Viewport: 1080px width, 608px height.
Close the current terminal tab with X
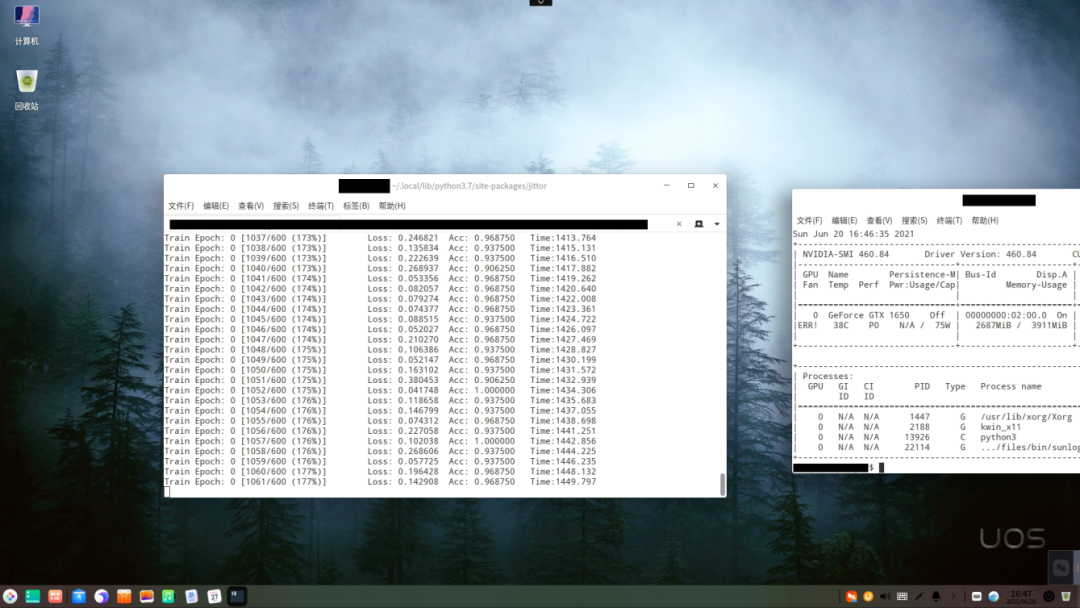(679, 224)
